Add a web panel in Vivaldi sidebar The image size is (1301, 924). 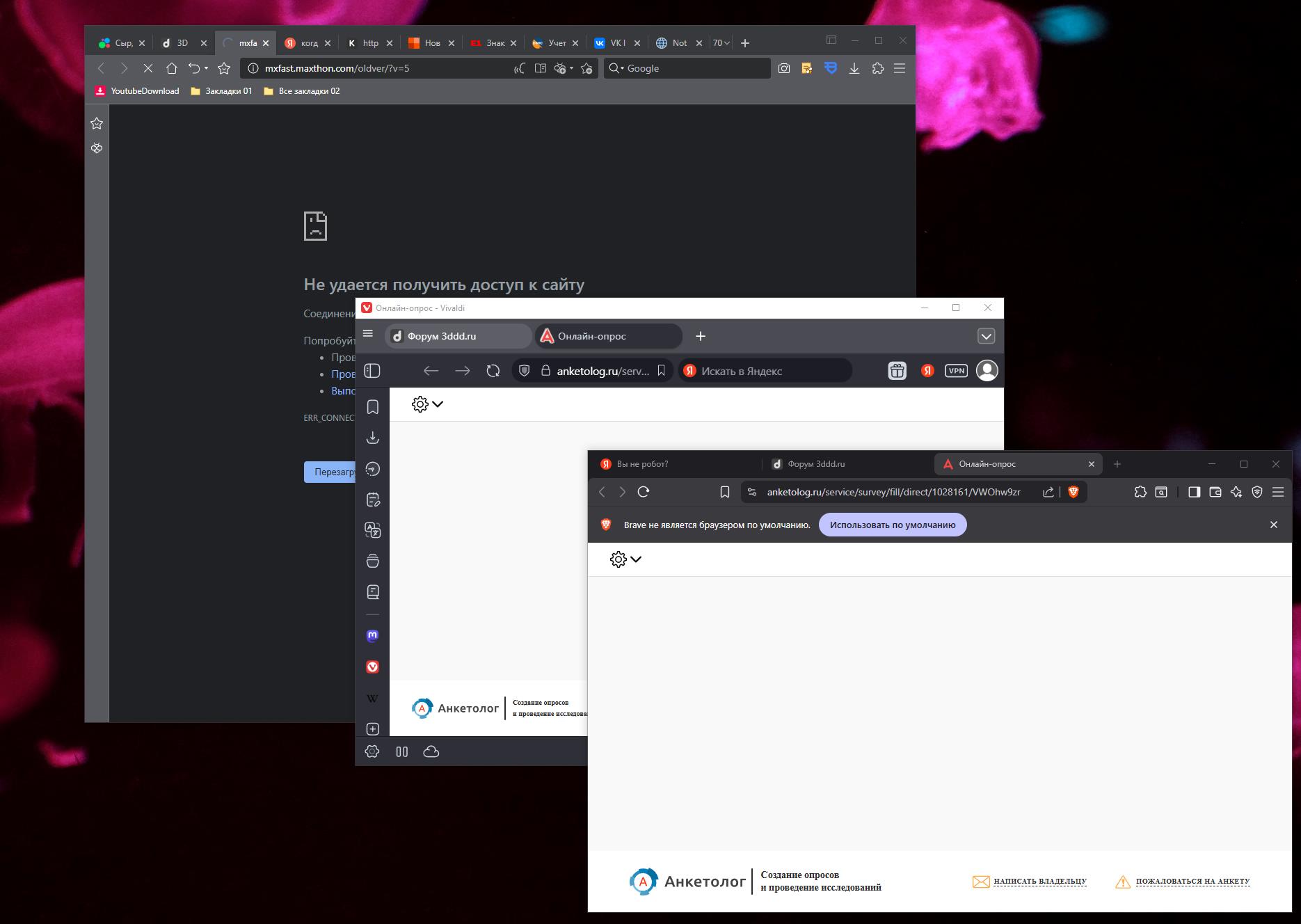(373, 729)
